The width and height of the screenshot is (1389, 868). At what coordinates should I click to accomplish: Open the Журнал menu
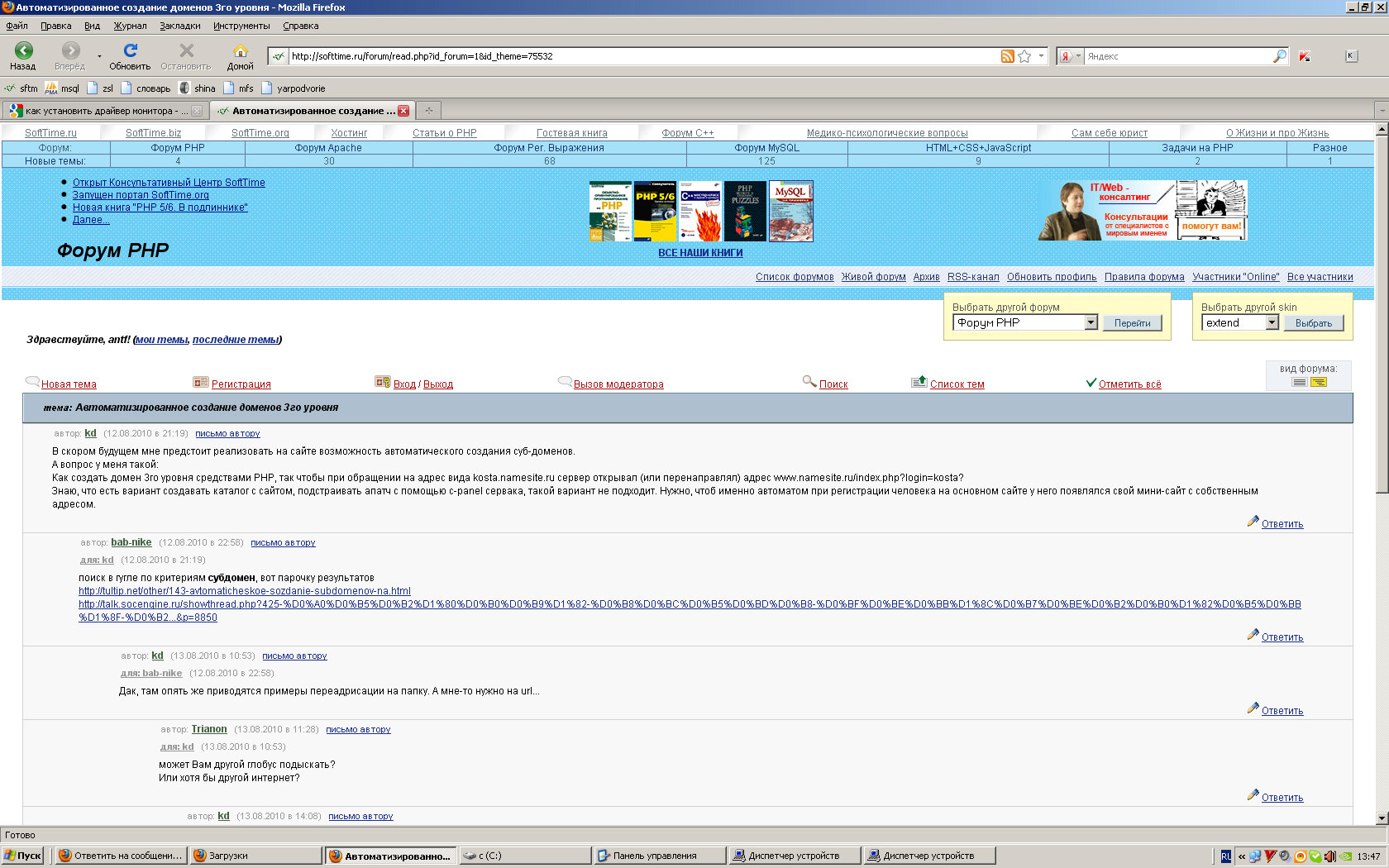[130, 26]
